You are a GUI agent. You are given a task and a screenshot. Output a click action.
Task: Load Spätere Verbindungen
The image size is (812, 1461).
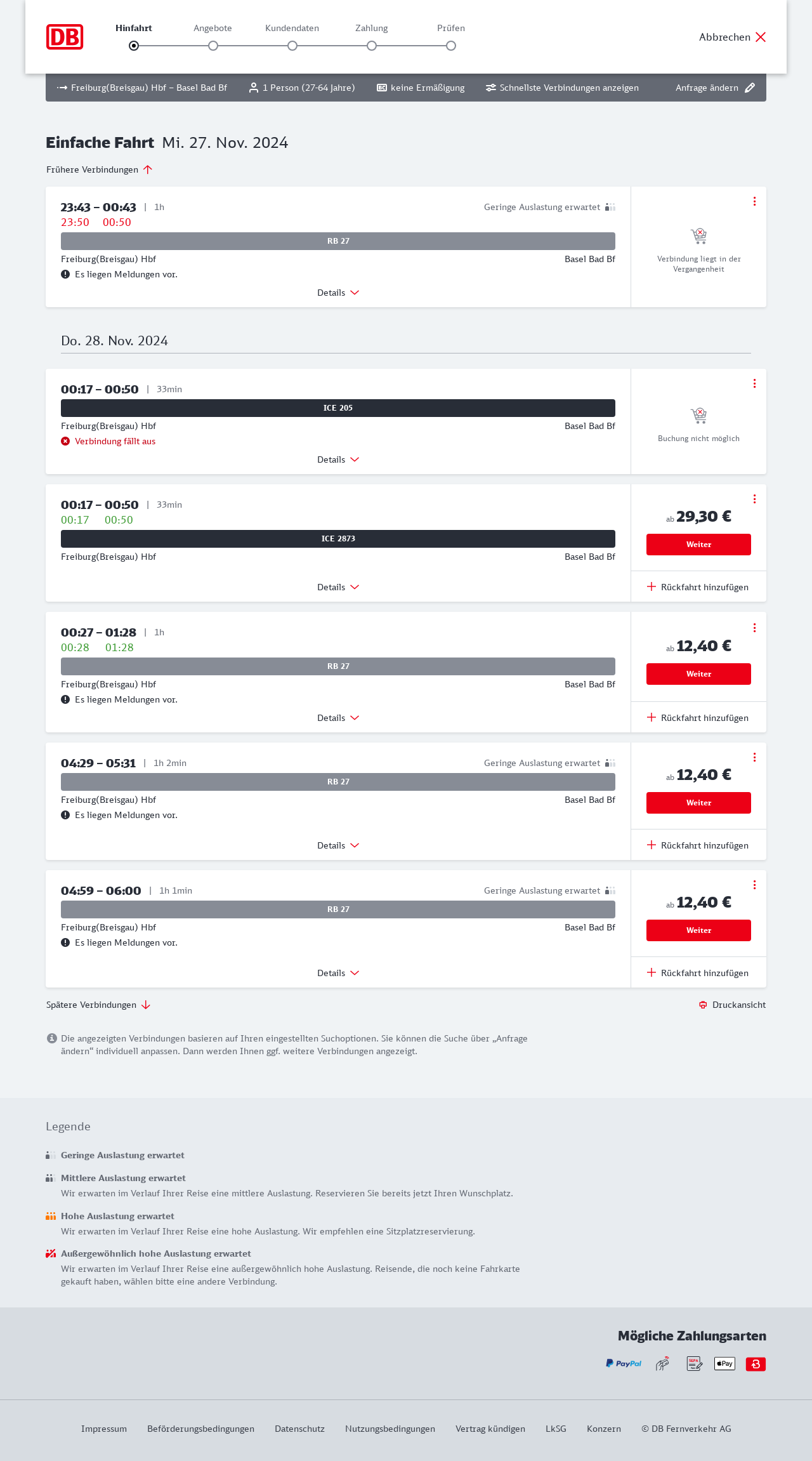click(x=98, y=1005)
